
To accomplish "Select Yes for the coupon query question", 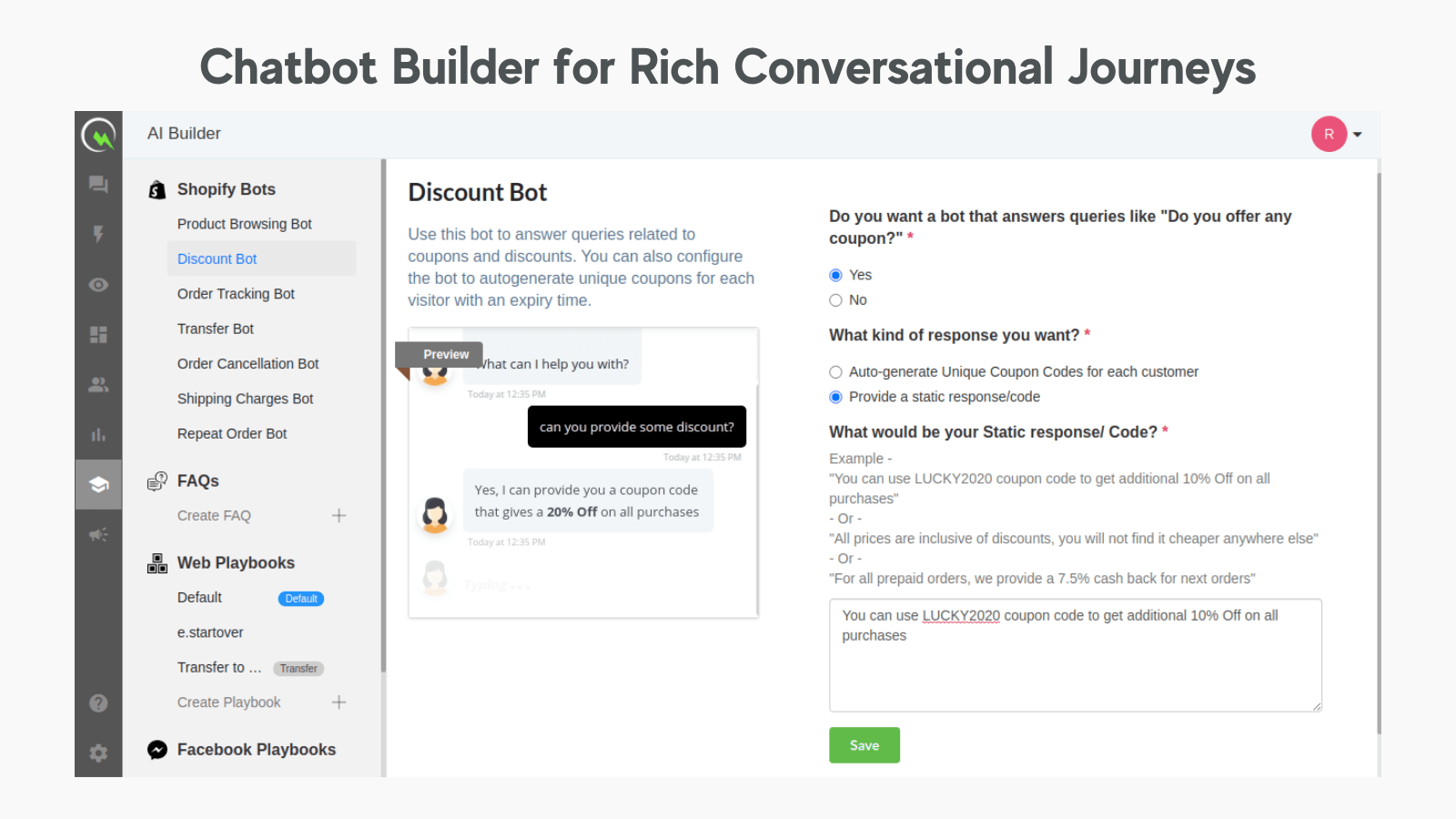I will pyautogui.click(x=835, y=275).
